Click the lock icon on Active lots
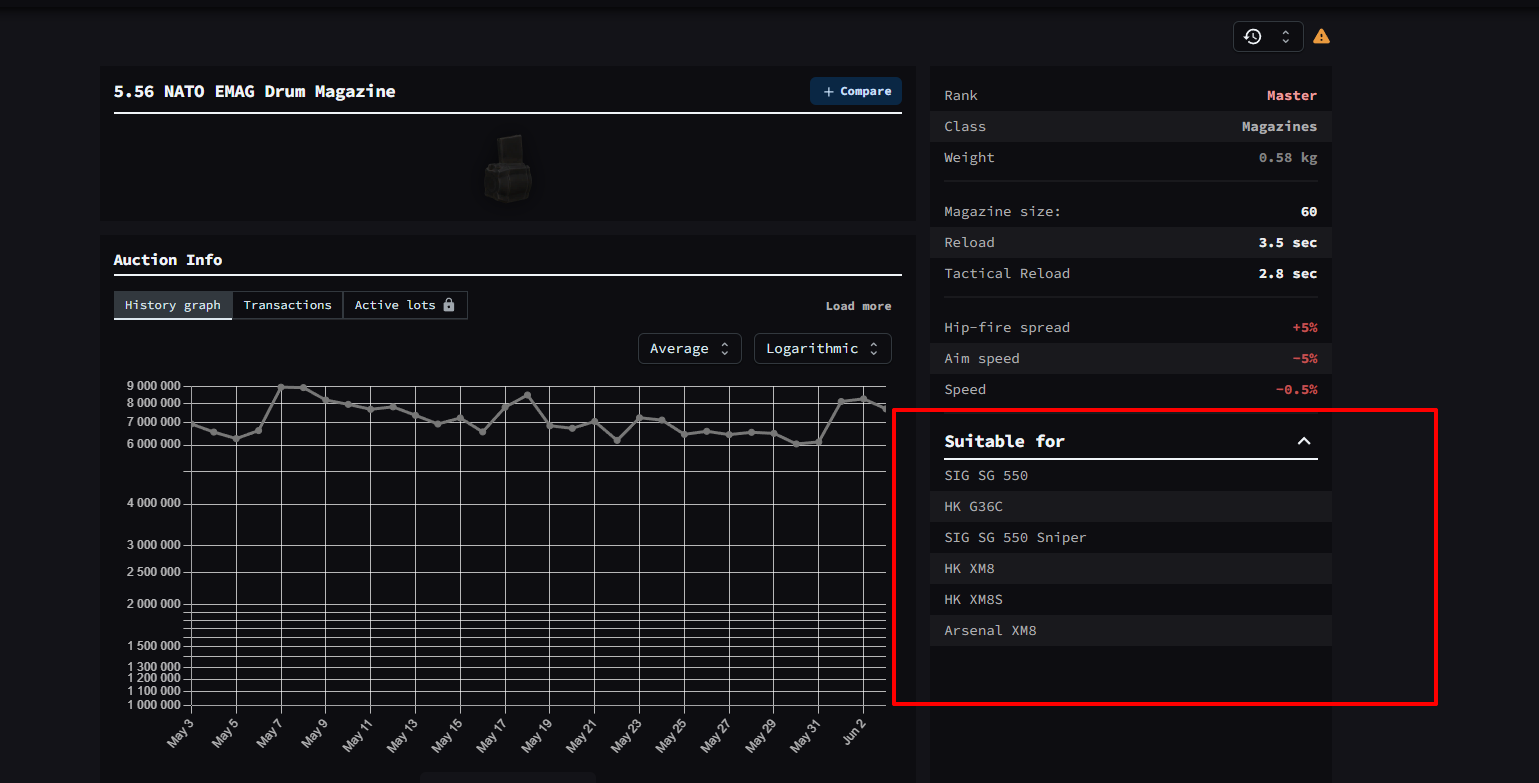The width and height of the screenshot is (1539, 783). tap(449, 305)
